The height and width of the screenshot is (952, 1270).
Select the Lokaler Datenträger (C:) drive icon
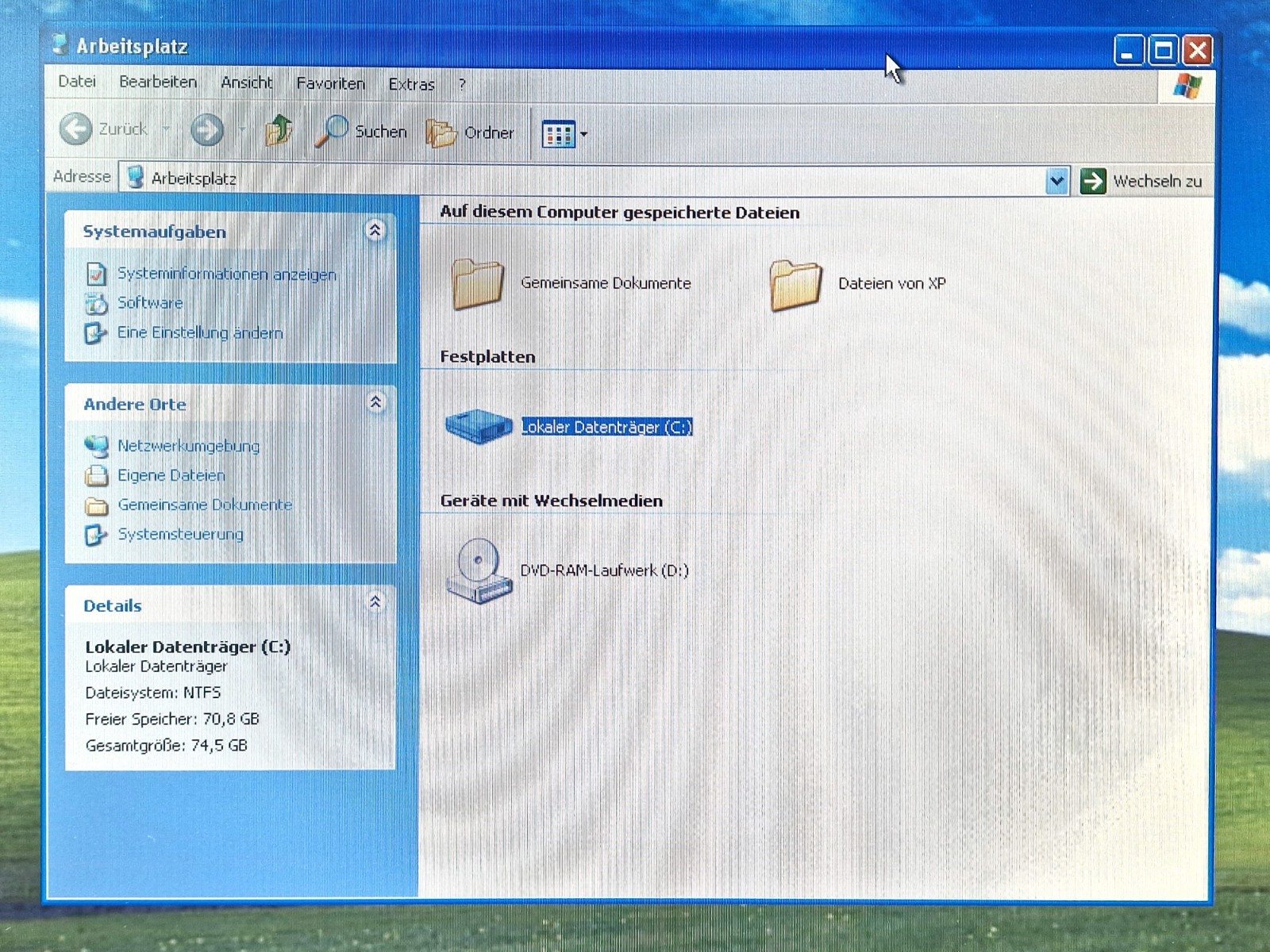(478, 426)
